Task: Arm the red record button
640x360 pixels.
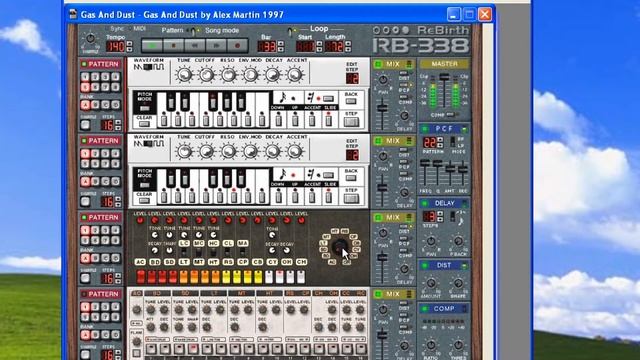Action: tap(237, 46)
